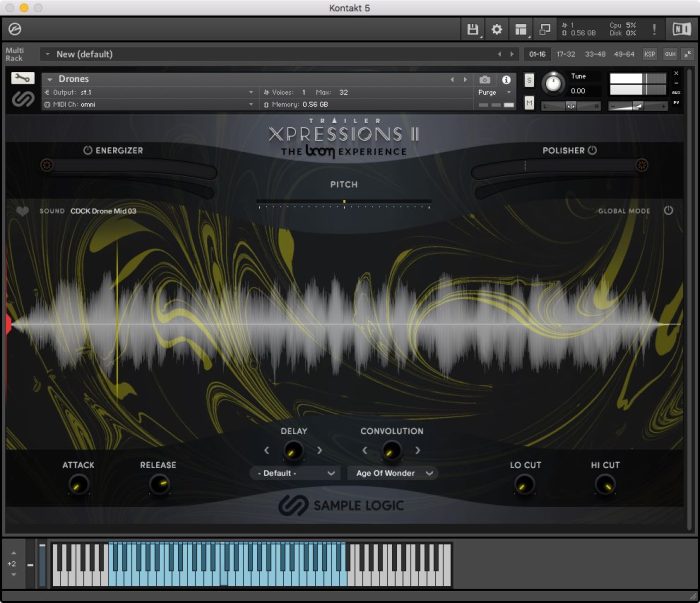Click the AUX button in rack header
The image size is (700, 603).
point(670,54)
